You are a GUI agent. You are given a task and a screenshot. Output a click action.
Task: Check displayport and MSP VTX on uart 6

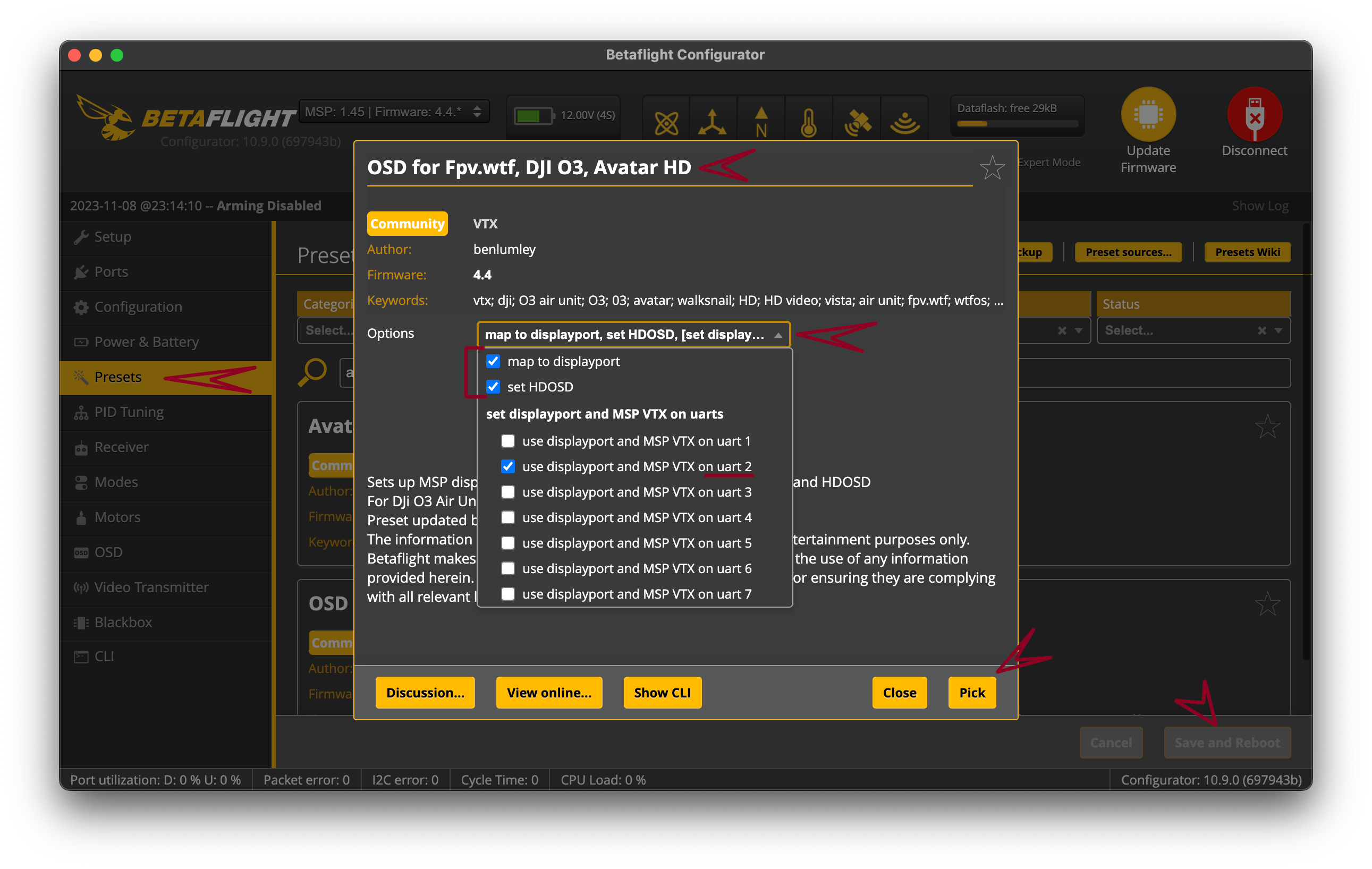coord(507,569)
